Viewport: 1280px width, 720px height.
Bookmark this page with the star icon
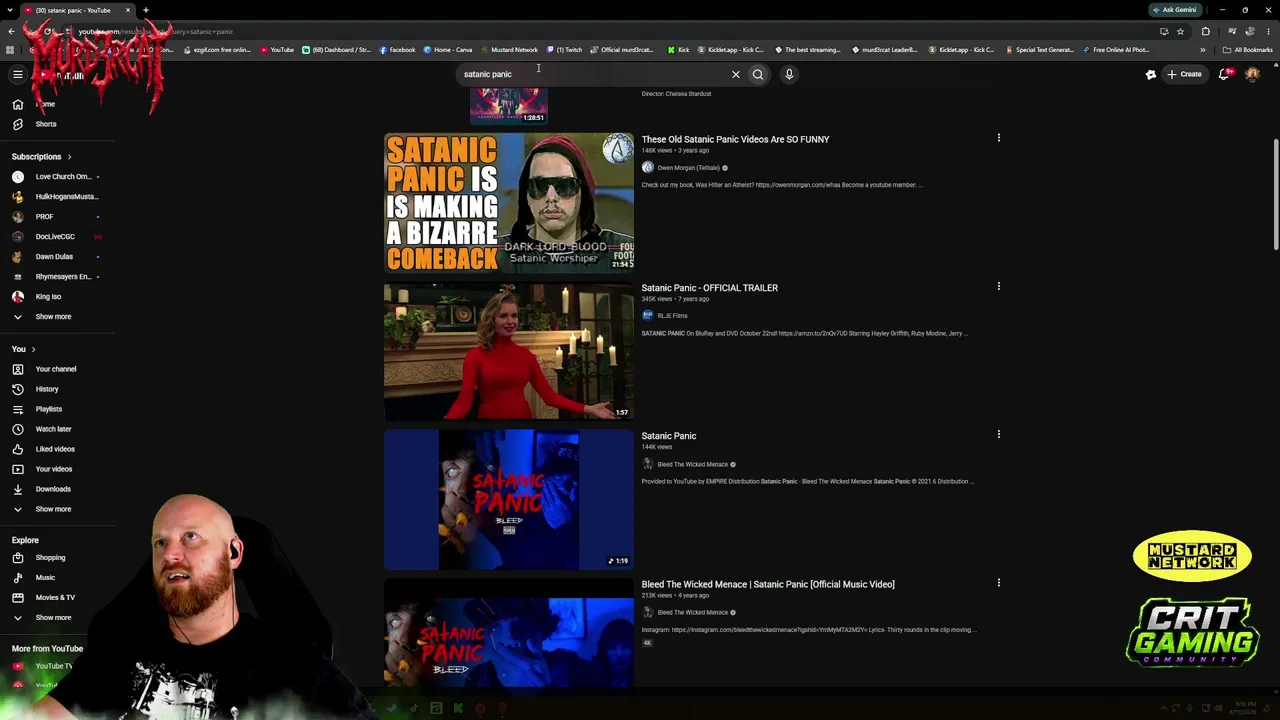(1180, 31)
